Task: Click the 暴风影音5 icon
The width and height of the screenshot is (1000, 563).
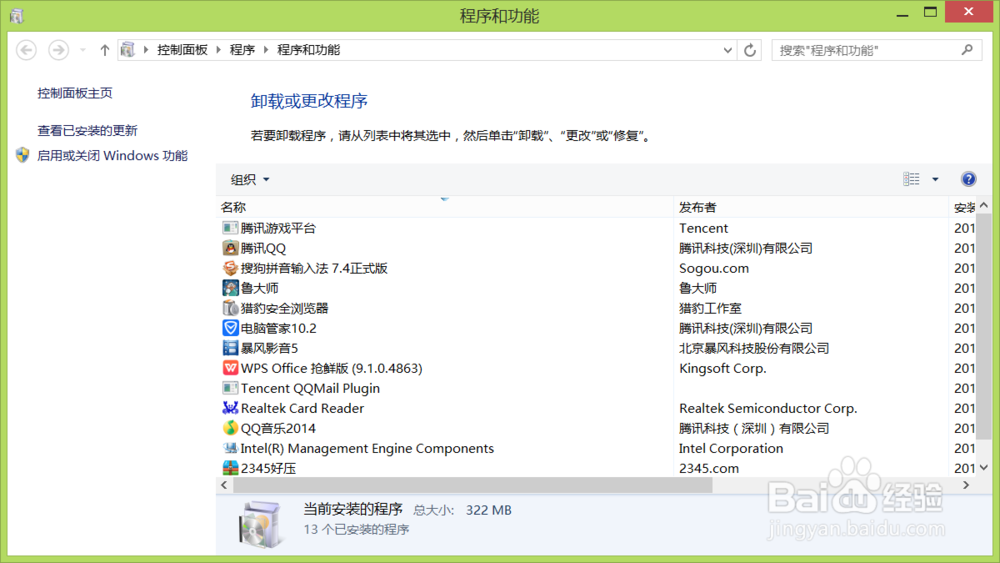Action: 230,347
